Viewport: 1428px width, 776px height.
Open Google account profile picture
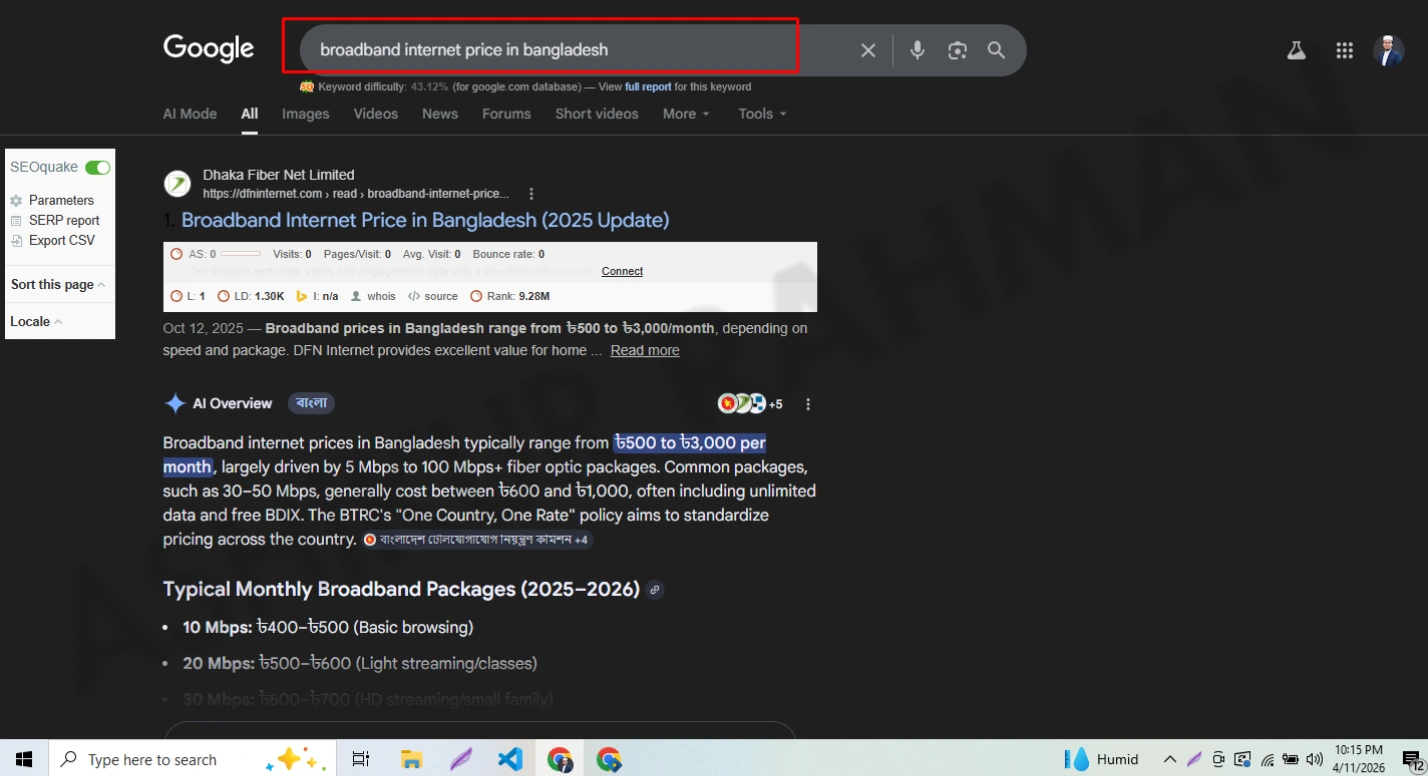[x=1388, y=50]
